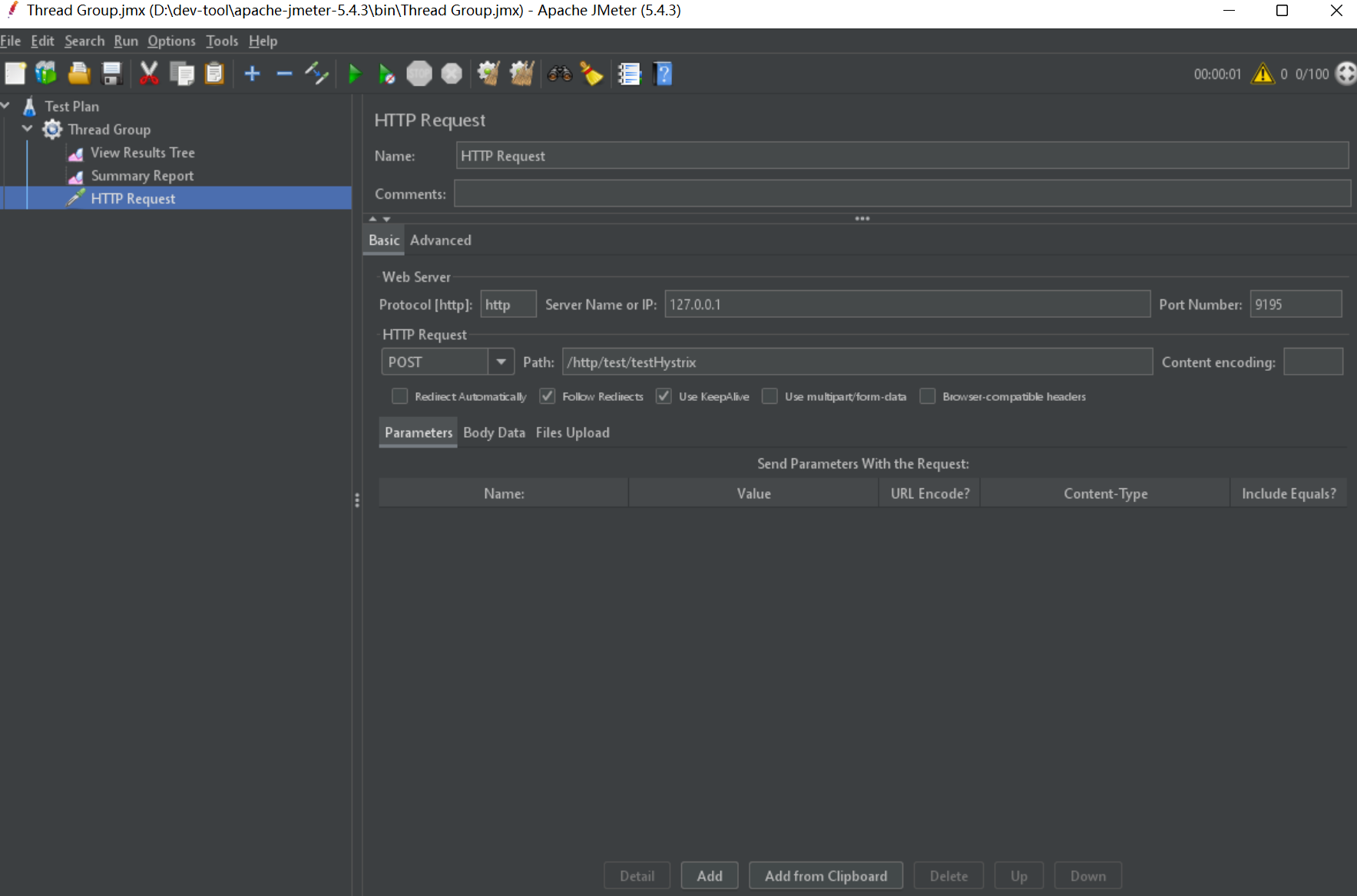Click the binoculars Search icon

(x=559, y=74)
